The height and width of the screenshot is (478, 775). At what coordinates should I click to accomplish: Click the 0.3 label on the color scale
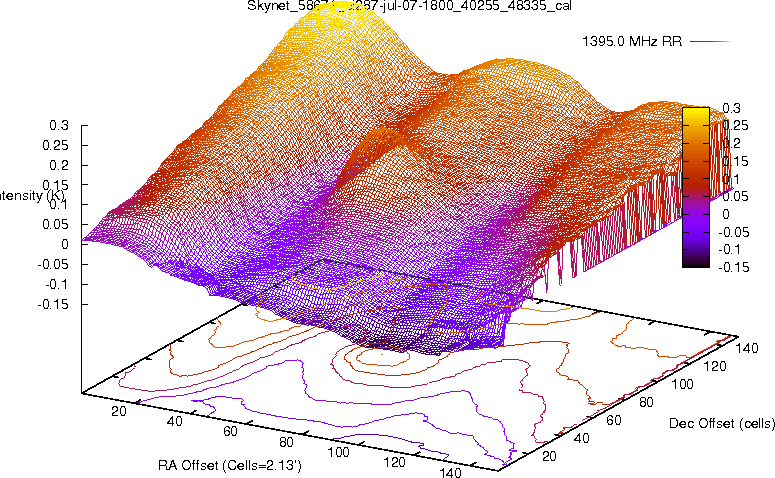pos(732,108)
